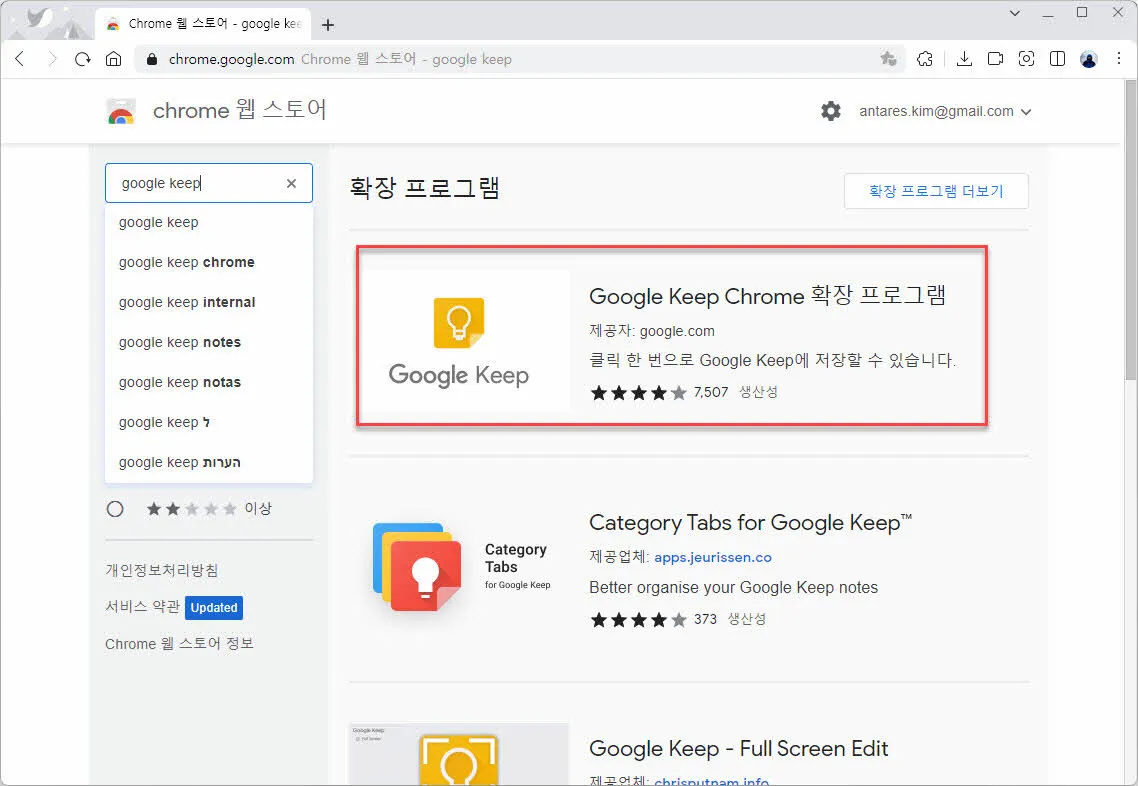Open the browser home page
Viewport: 1138px width, 786px height.
pyautogui.click(x=114, y=59)
